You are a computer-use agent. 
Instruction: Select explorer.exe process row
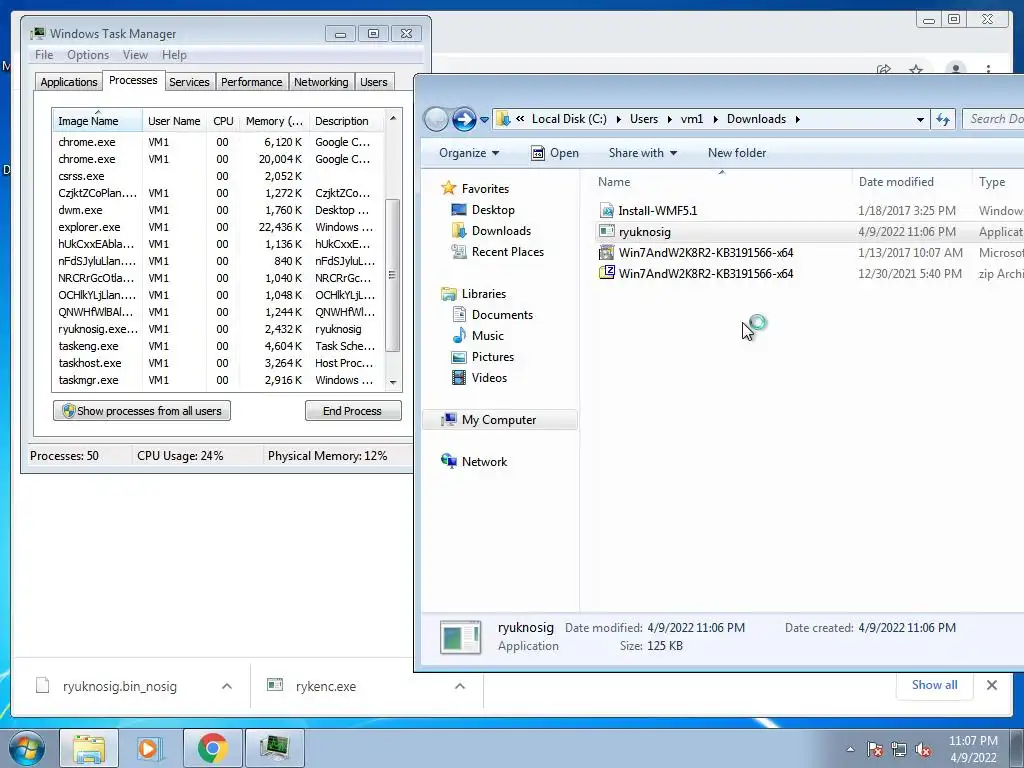(x=218, y=227)
